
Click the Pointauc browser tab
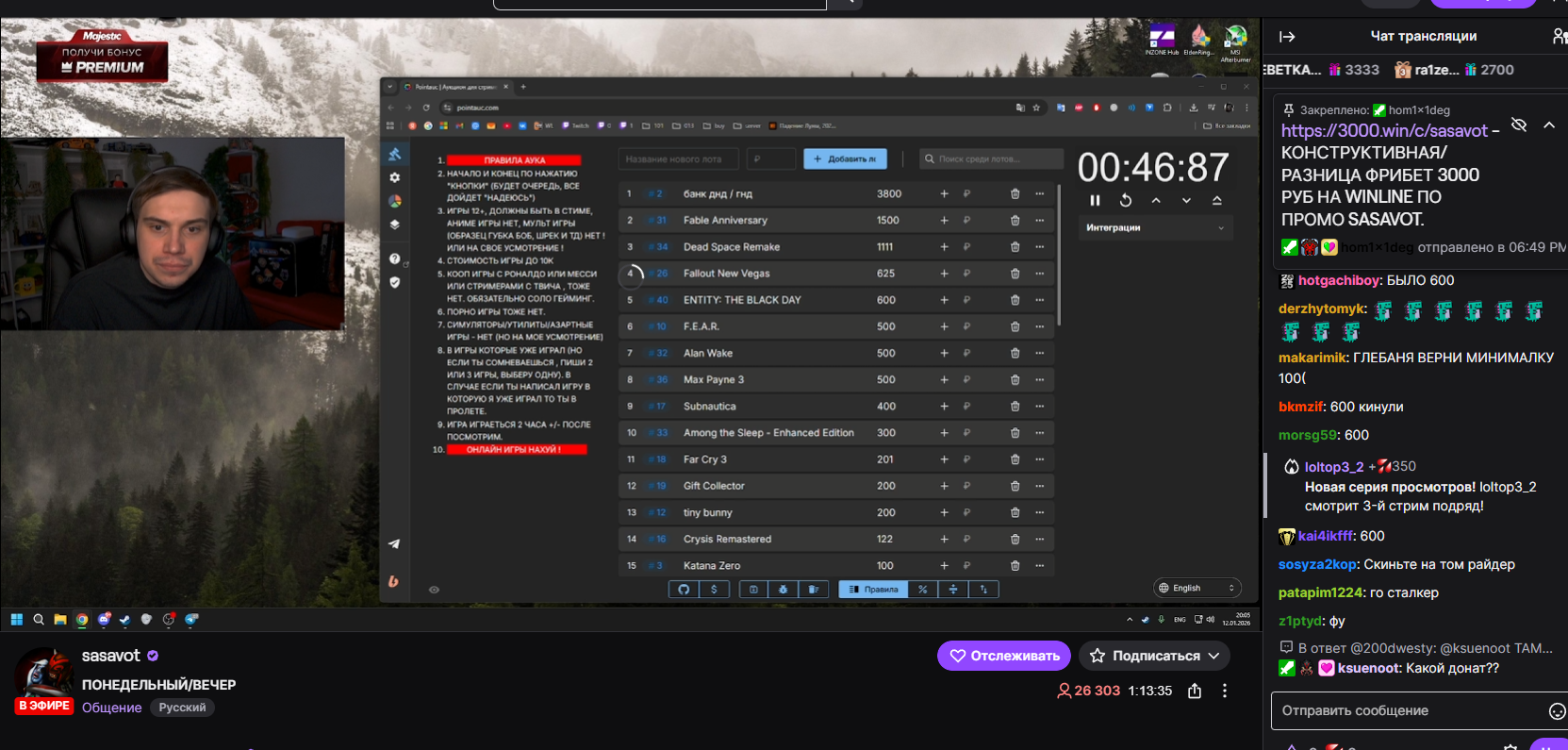pyautogui.click(x=456, y=87)
